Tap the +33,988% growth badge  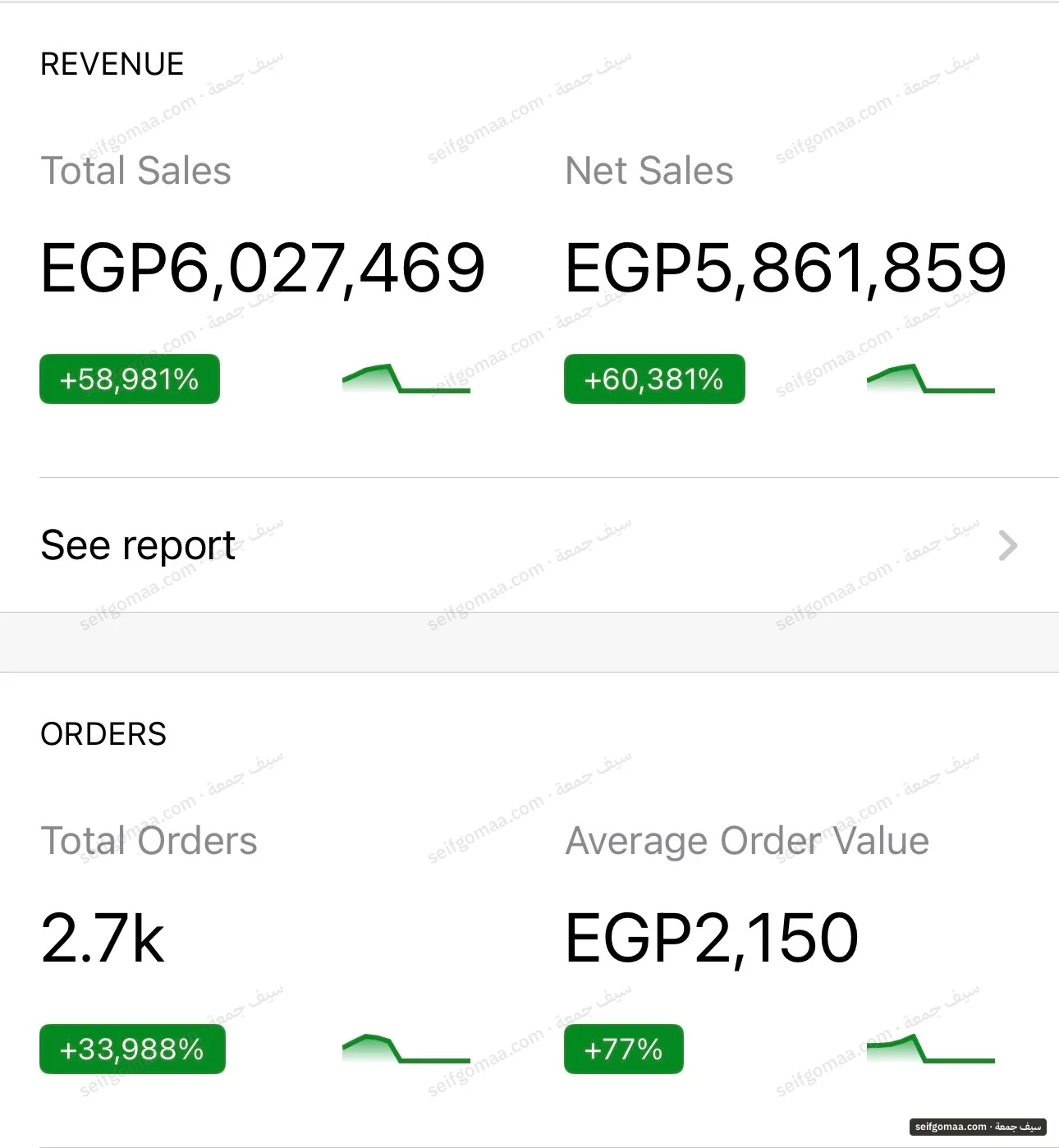pos(132,1049)
